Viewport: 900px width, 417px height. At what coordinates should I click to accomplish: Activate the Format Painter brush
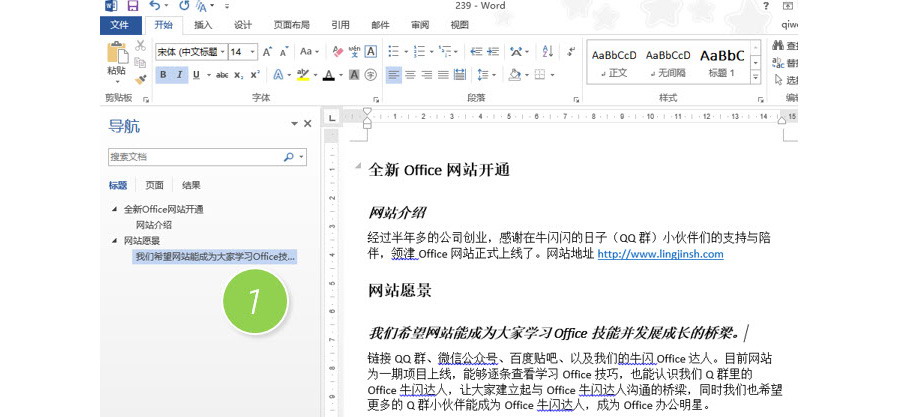coord(141,79)
